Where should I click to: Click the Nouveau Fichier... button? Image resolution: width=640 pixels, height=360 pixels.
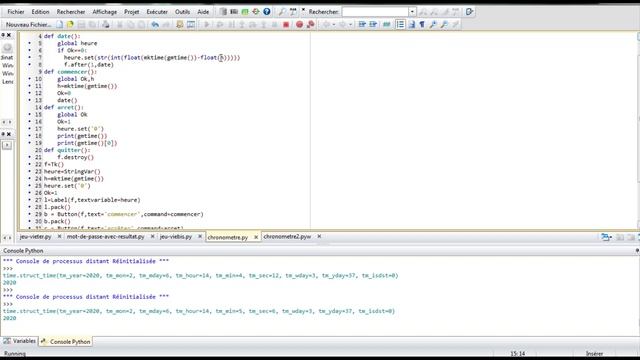(29, 24)
